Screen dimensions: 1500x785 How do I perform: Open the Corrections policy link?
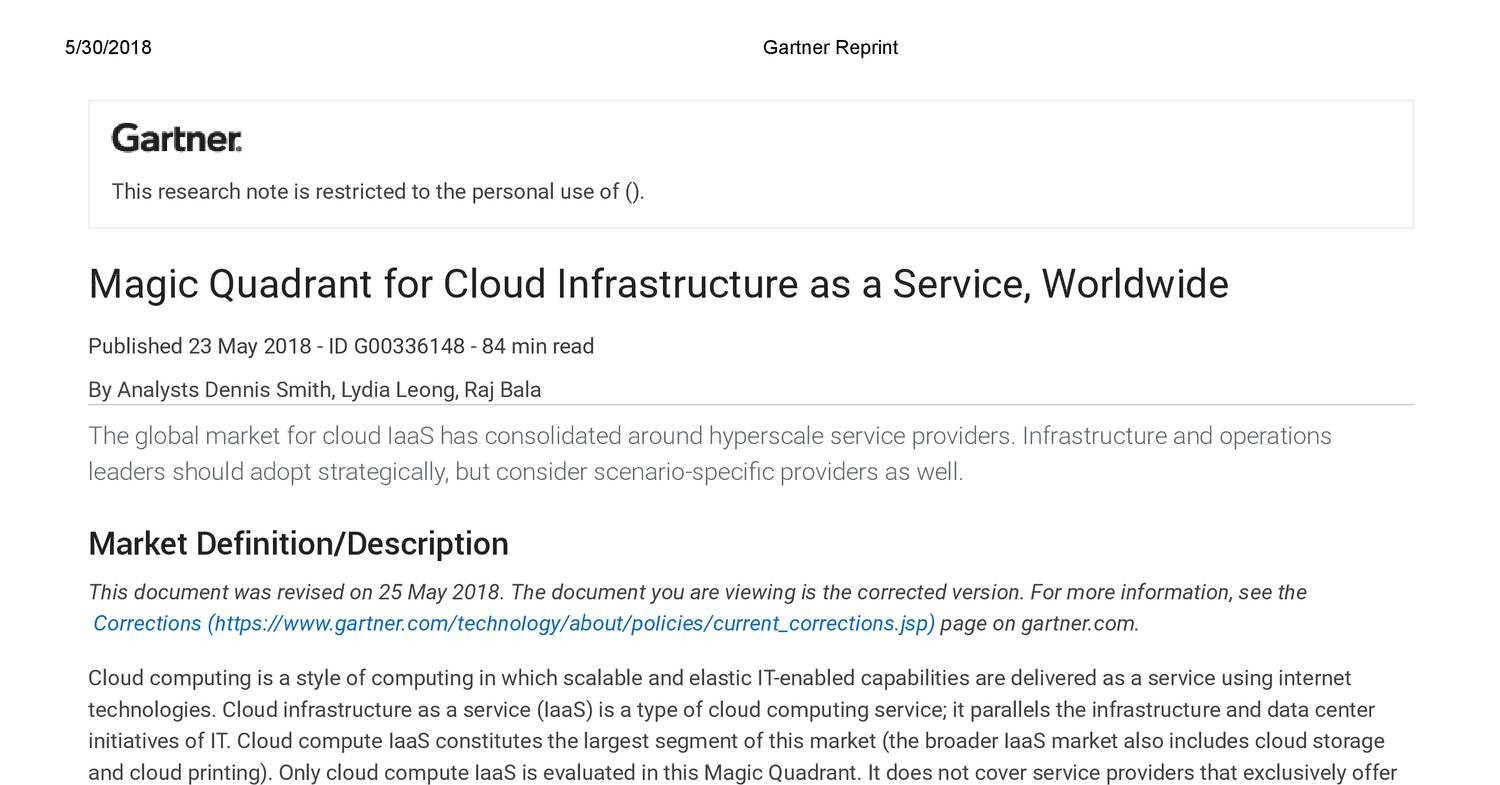[147, 624]
